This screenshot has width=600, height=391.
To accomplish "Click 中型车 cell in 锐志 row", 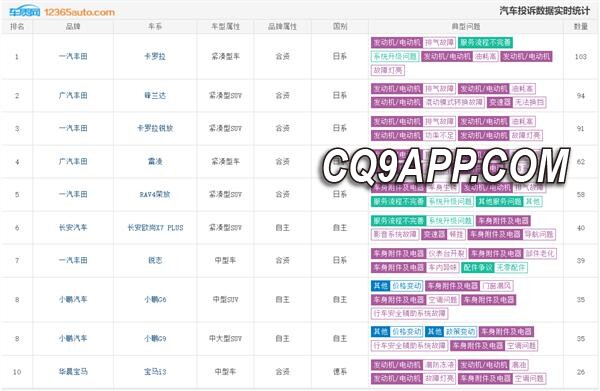I will (x=225, y=260).
